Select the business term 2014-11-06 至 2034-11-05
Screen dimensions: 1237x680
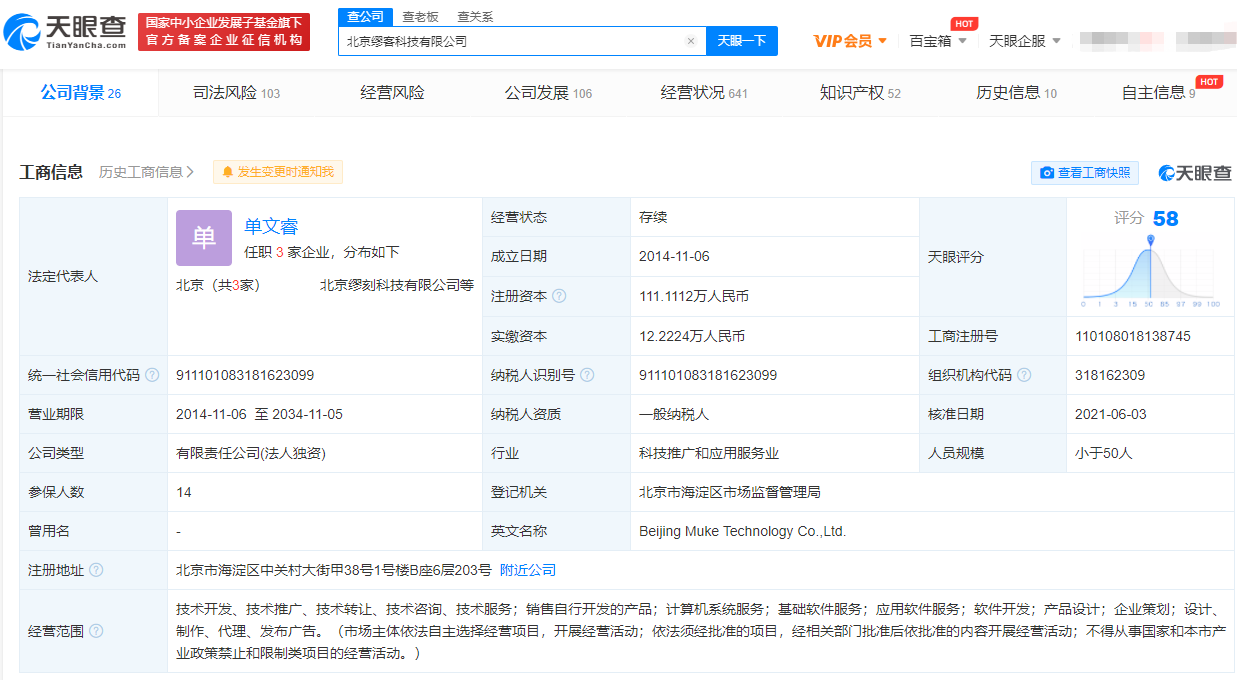[x=260, y=414]
